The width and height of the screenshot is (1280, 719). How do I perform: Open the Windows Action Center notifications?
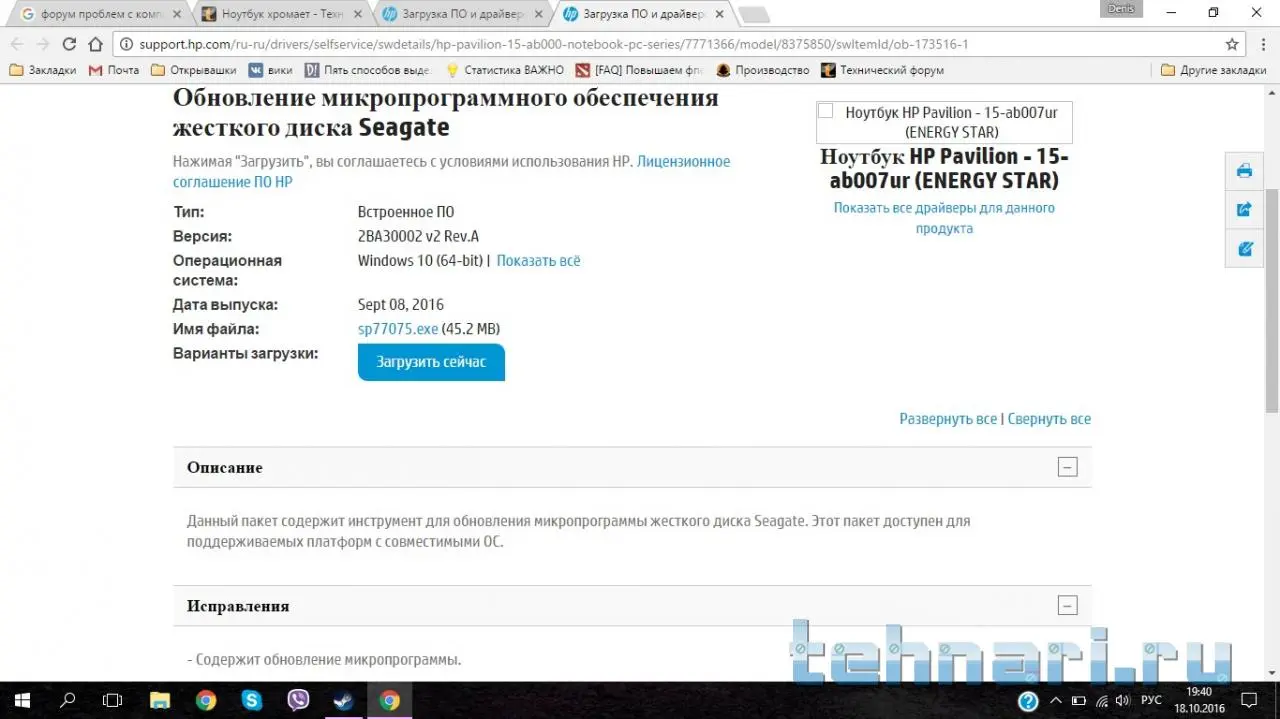[1250, 700]
